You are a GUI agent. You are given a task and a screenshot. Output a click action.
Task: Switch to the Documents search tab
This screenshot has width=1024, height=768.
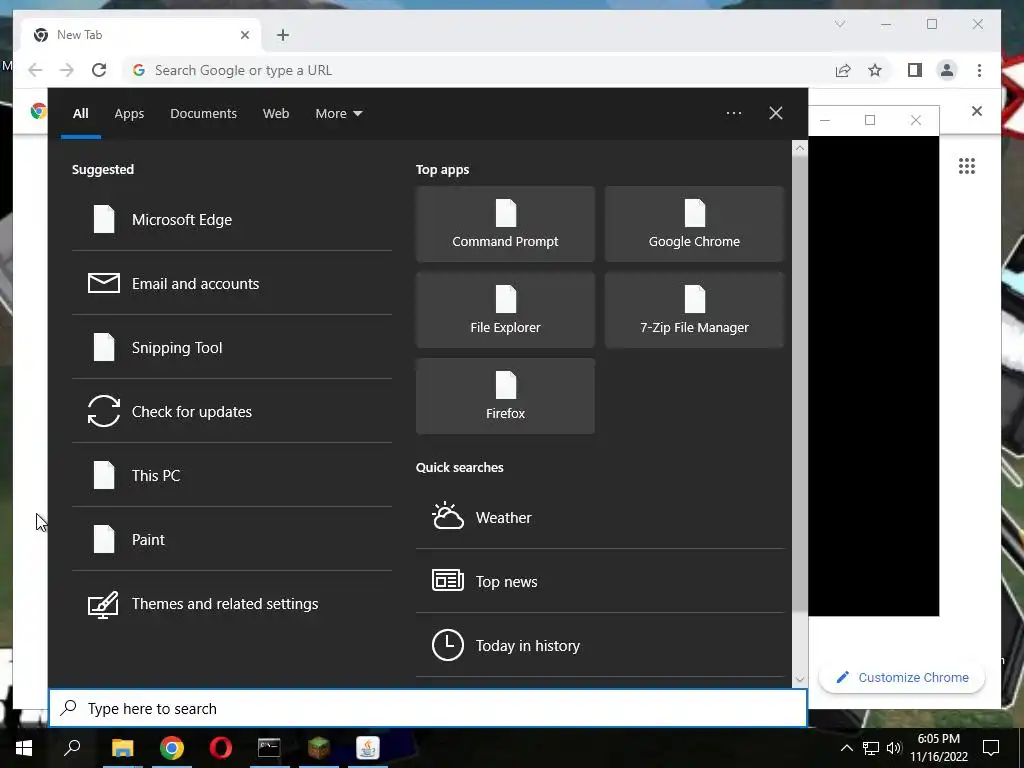pos(203,114)
